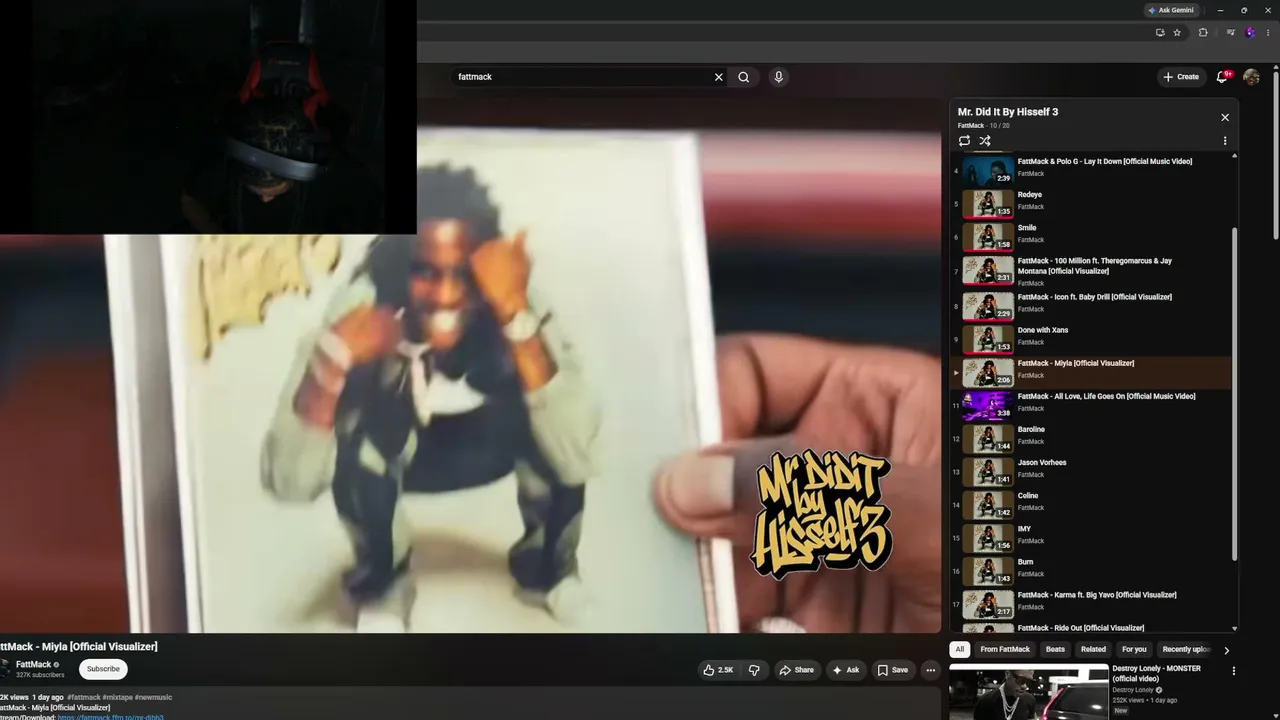Play 'Icon ft. Baby Drill' from playlist
This screenshot has height=720, width=1280.
coord(1092,306)
